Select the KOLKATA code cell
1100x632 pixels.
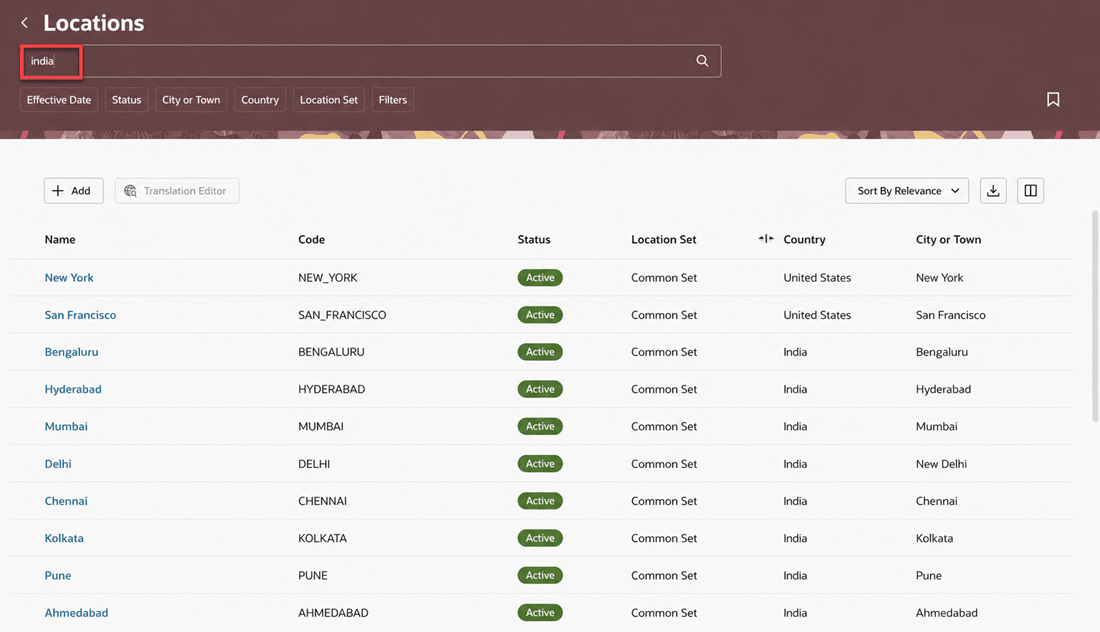pos(322,538)
